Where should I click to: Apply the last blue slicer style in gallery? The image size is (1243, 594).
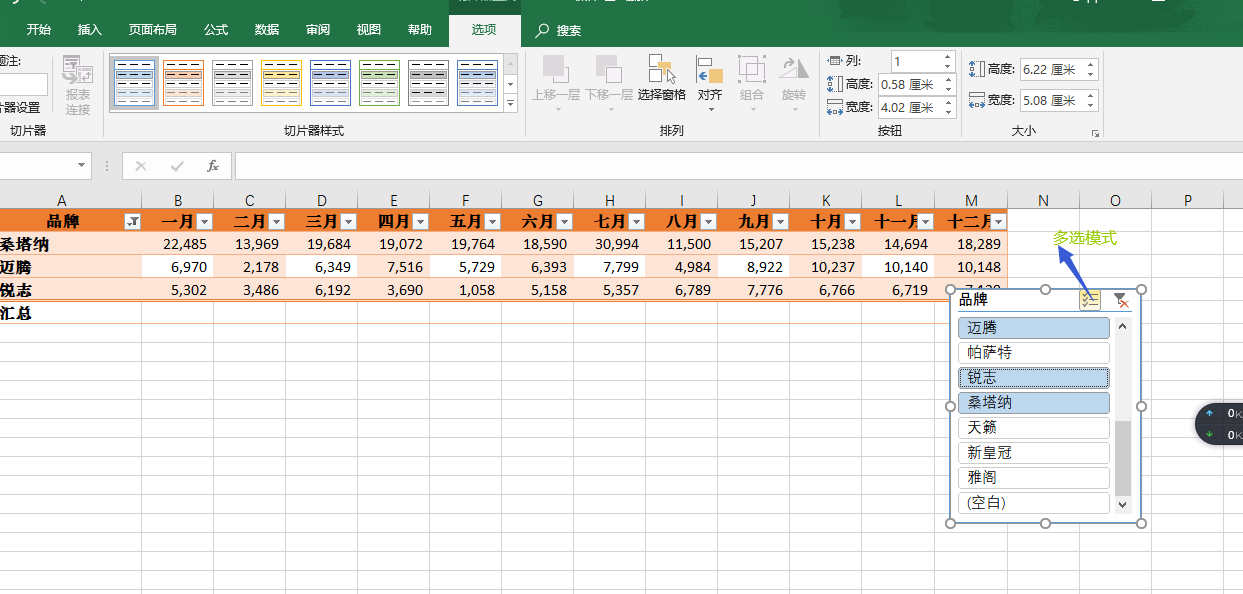(x=477, y=82)
